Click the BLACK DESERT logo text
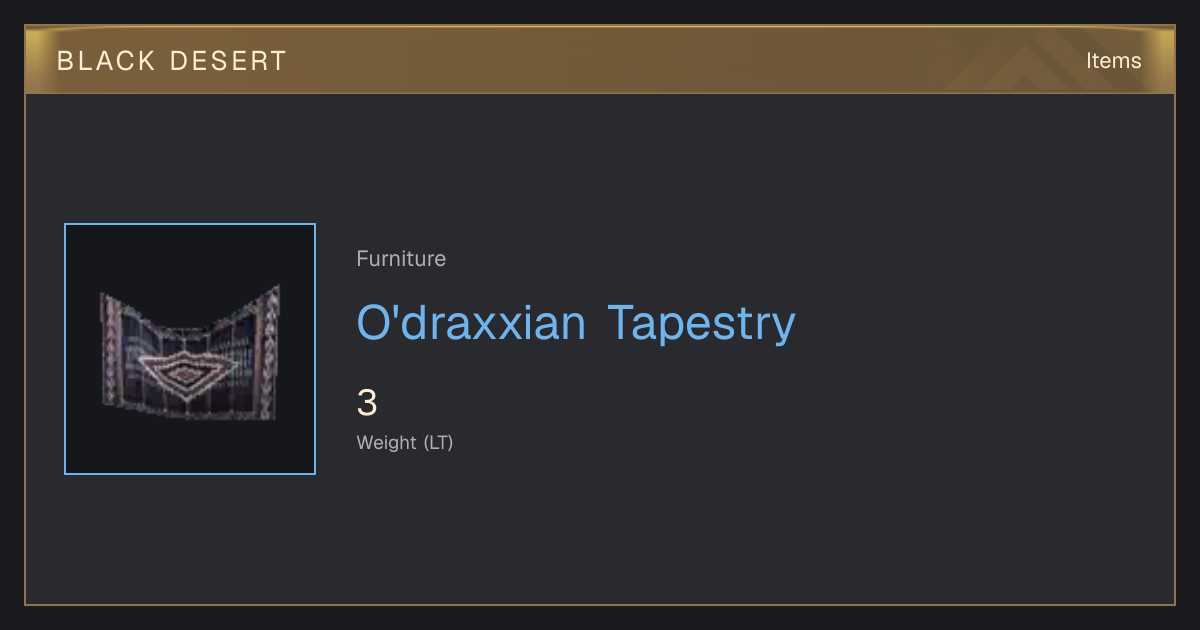Screen dimensions: 1200x630 (x=172, y=61)
